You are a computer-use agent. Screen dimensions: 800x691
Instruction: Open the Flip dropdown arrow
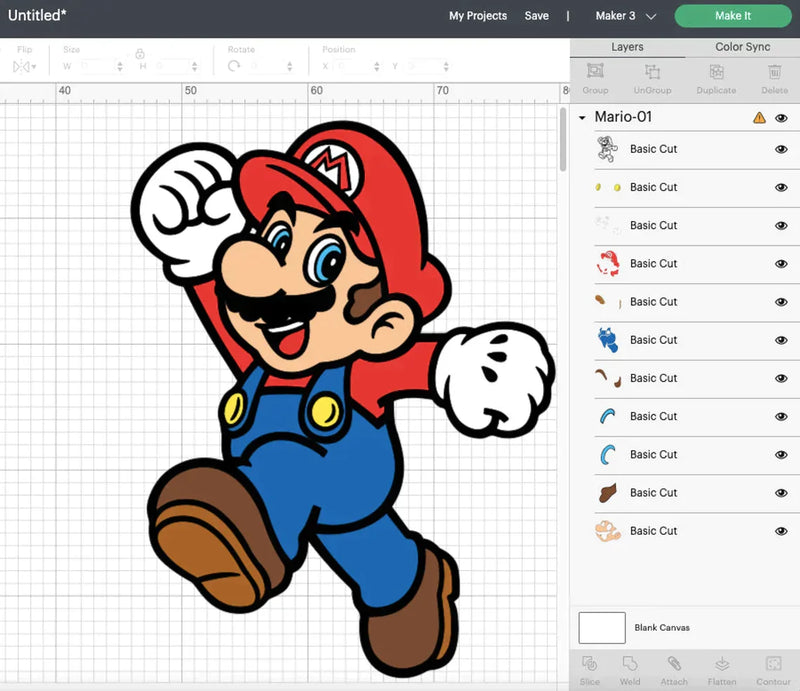[34, 67]
